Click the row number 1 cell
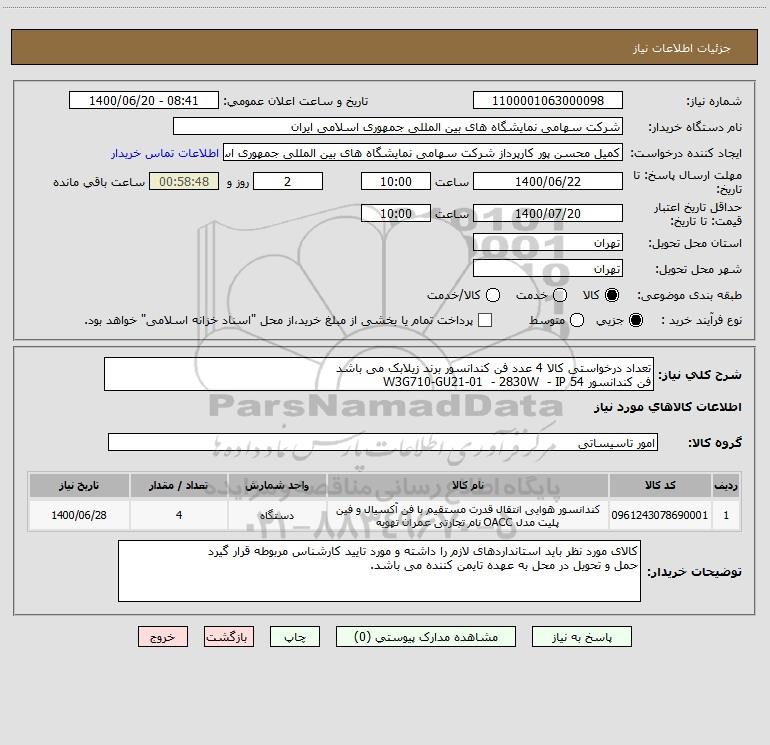Image resolution: width=770 pixels, height=745 pixels. pyautogui.click(x=726, y=515)
